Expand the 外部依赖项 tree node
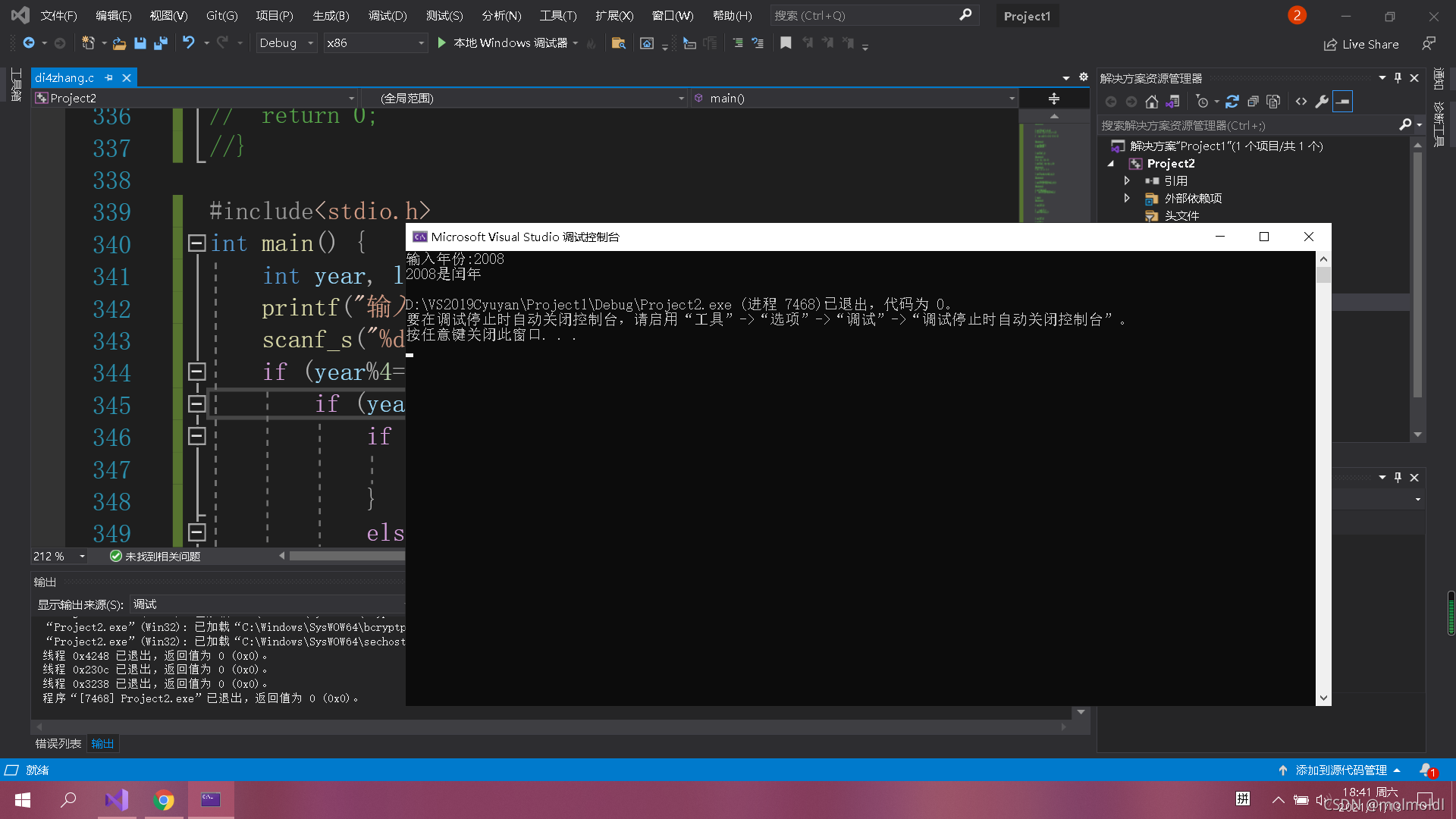The width and height of the screenshot is (1456, 819). point(1127,198)
